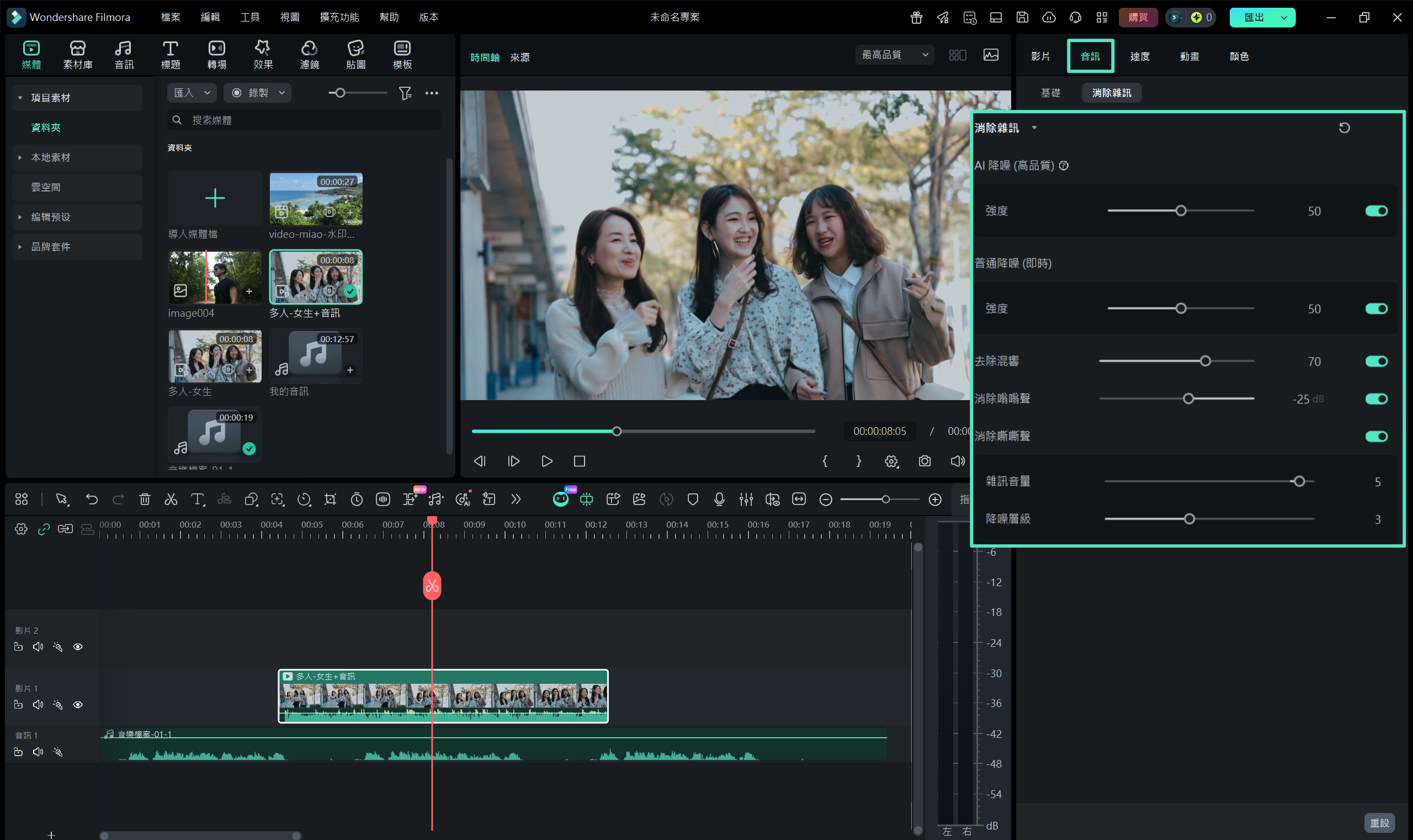Open the 工具 menu

(249, 17)
